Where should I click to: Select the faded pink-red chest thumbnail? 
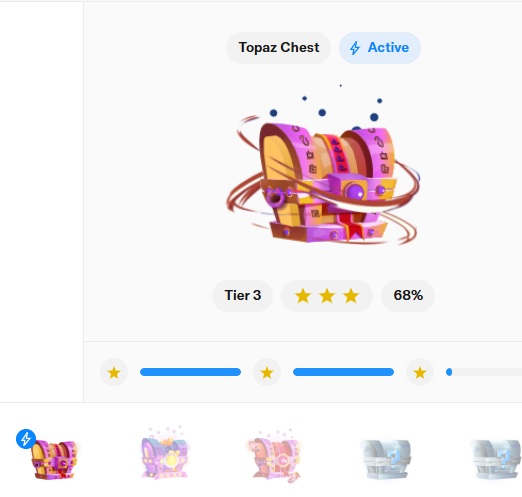(275, 455)
